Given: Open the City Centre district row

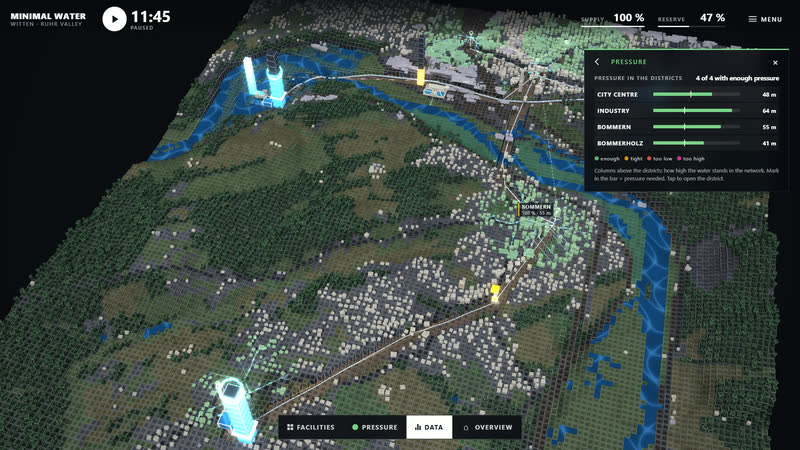Looking at the screenshot, I should [x=687, y=94].
